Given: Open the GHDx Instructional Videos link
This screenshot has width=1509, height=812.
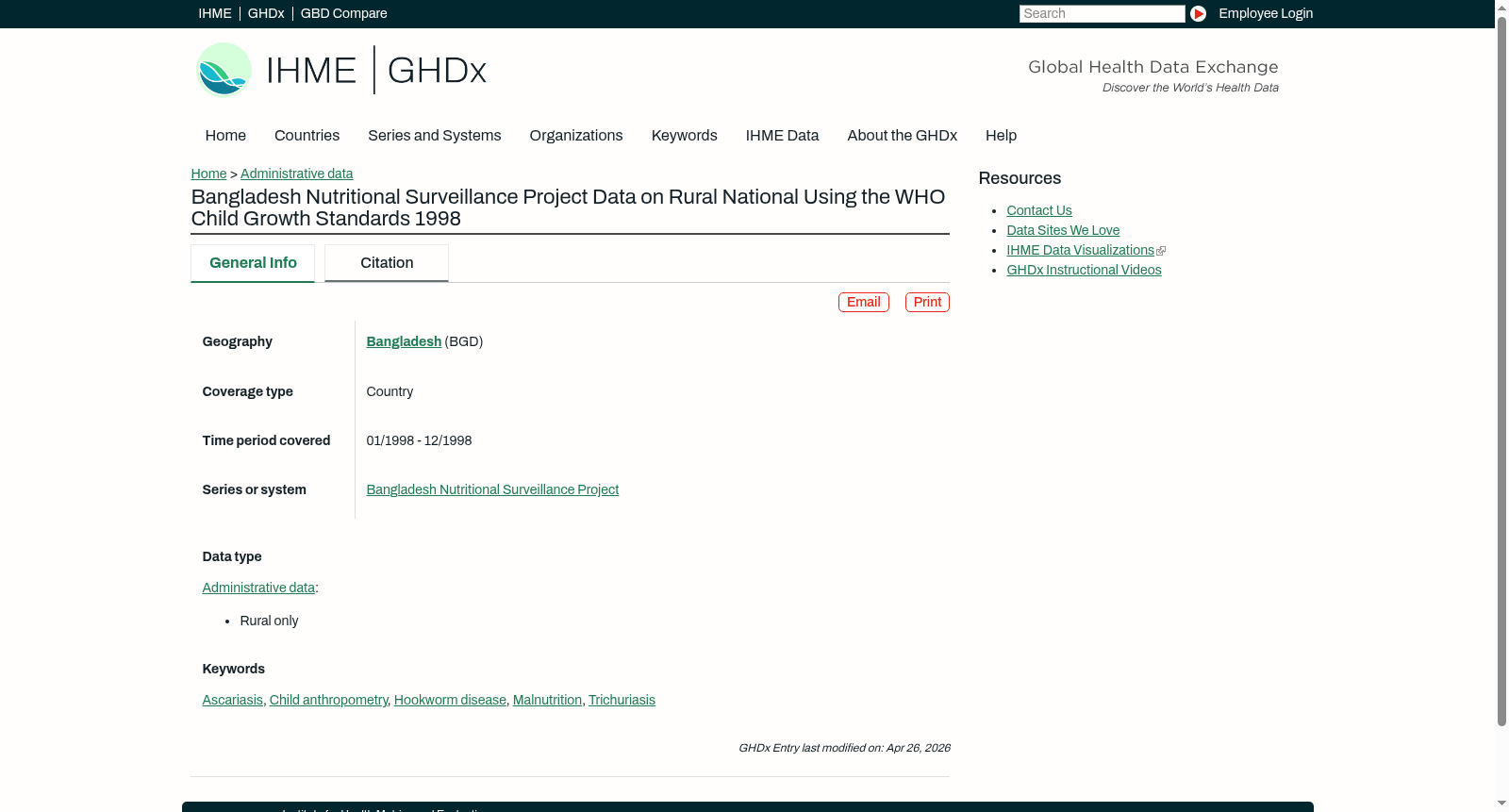Looking at the screenshot, I should click(1084, 270).
